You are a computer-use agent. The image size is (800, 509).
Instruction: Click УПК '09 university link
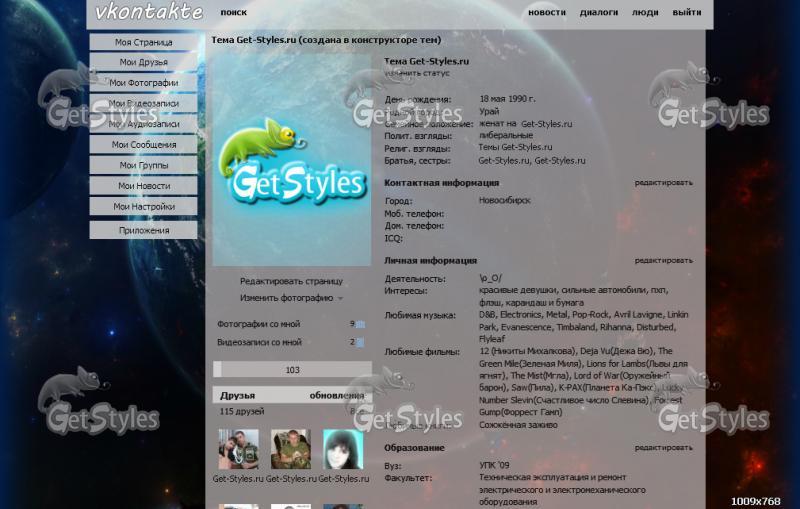coord(494,465)
